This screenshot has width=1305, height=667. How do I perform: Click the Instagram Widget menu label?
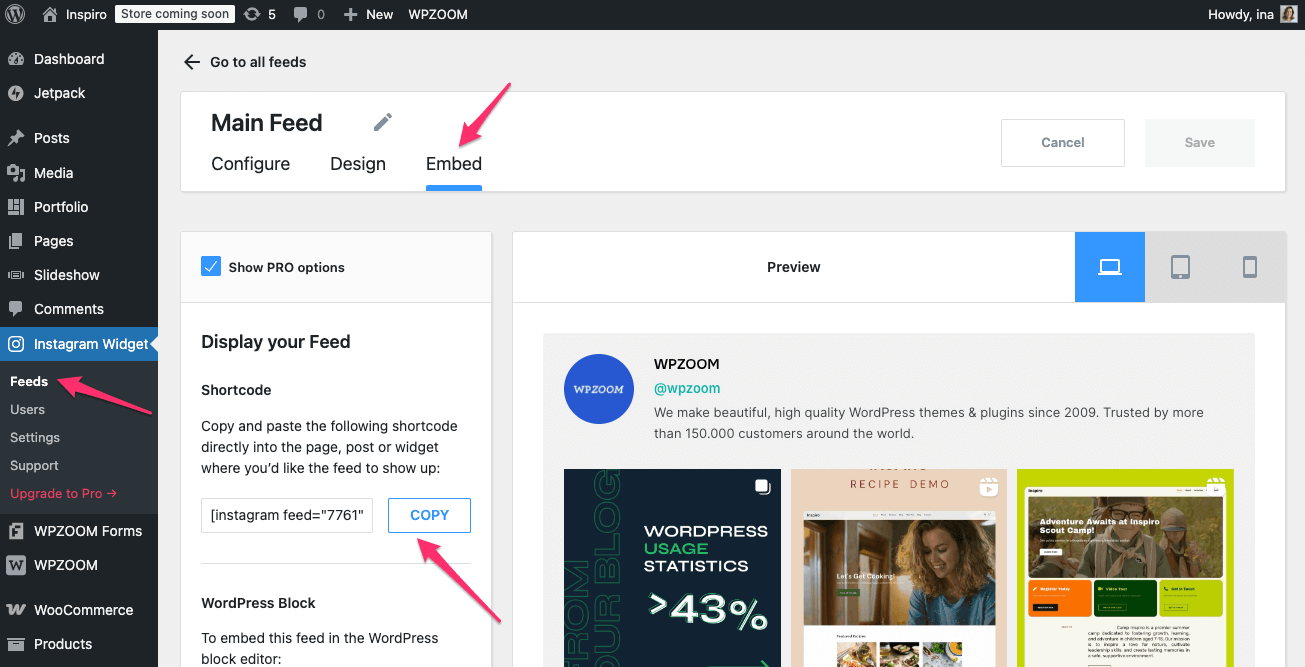[x=91, y=344]
